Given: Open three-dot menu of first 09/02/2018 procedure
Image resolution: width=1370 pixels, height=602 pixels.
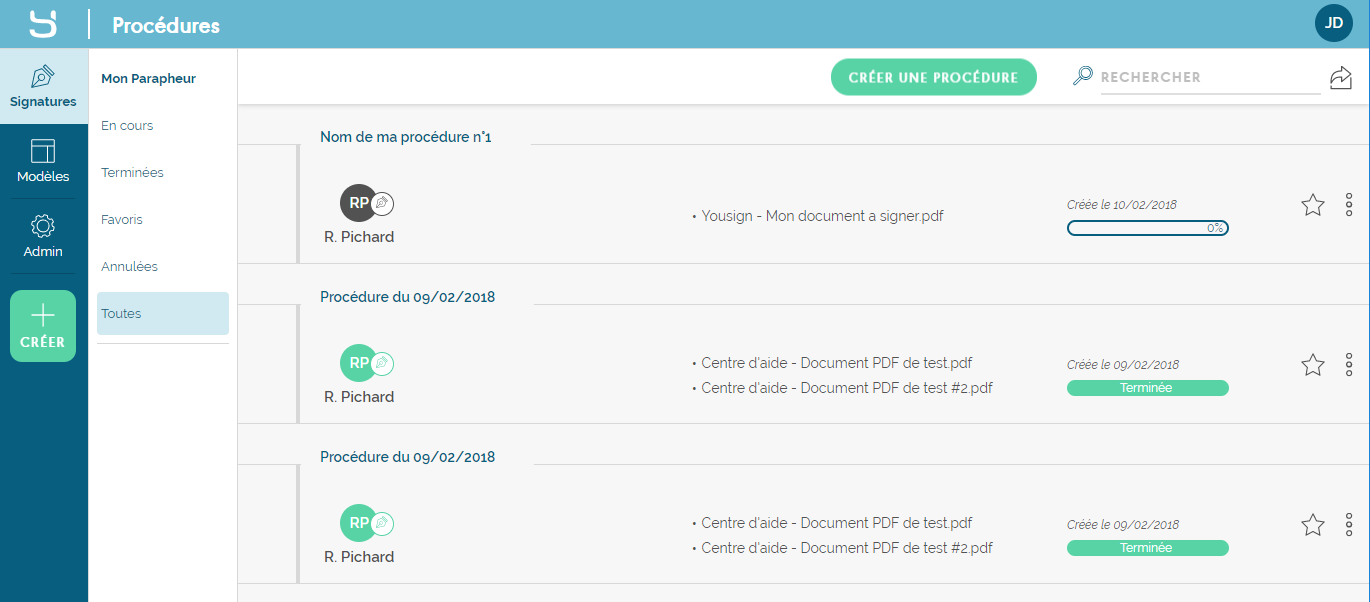Looking at the screenshot, I should pyautogui.click(x=1349, y=365).
